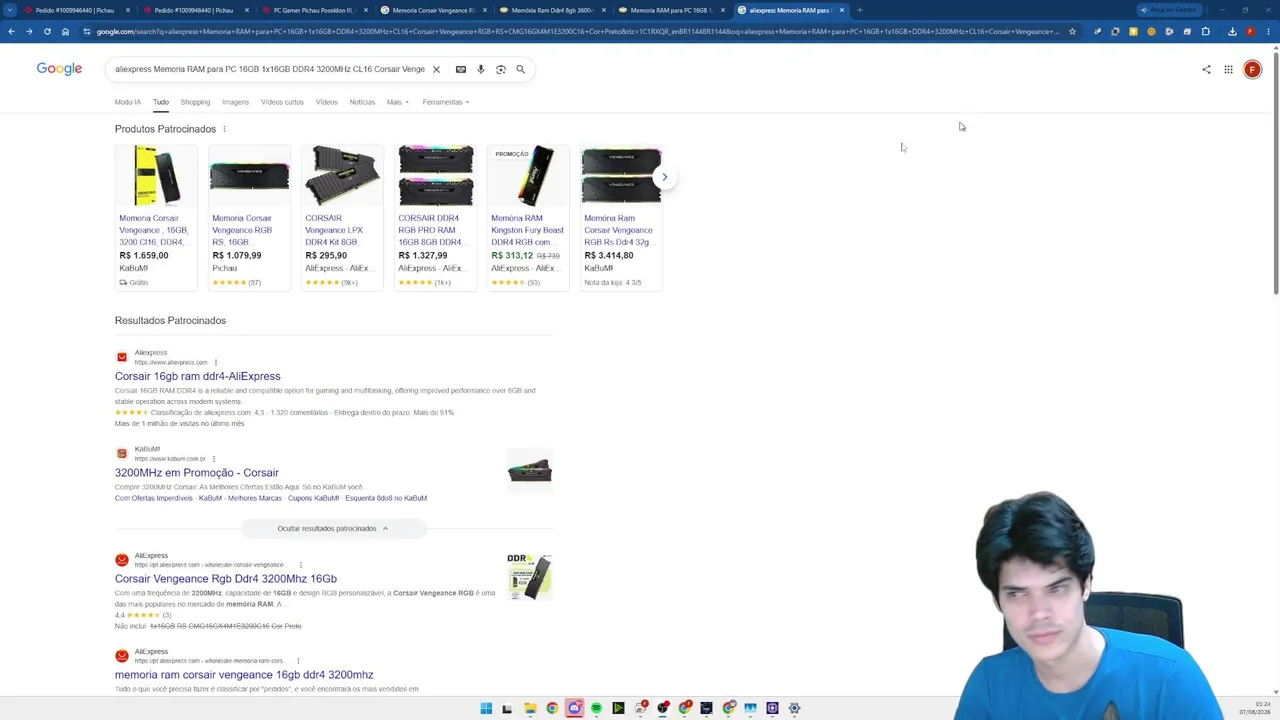Open Windows Settings from the taskbar
The width and height of the screenshot is (1280, 720).
point(794,708)
